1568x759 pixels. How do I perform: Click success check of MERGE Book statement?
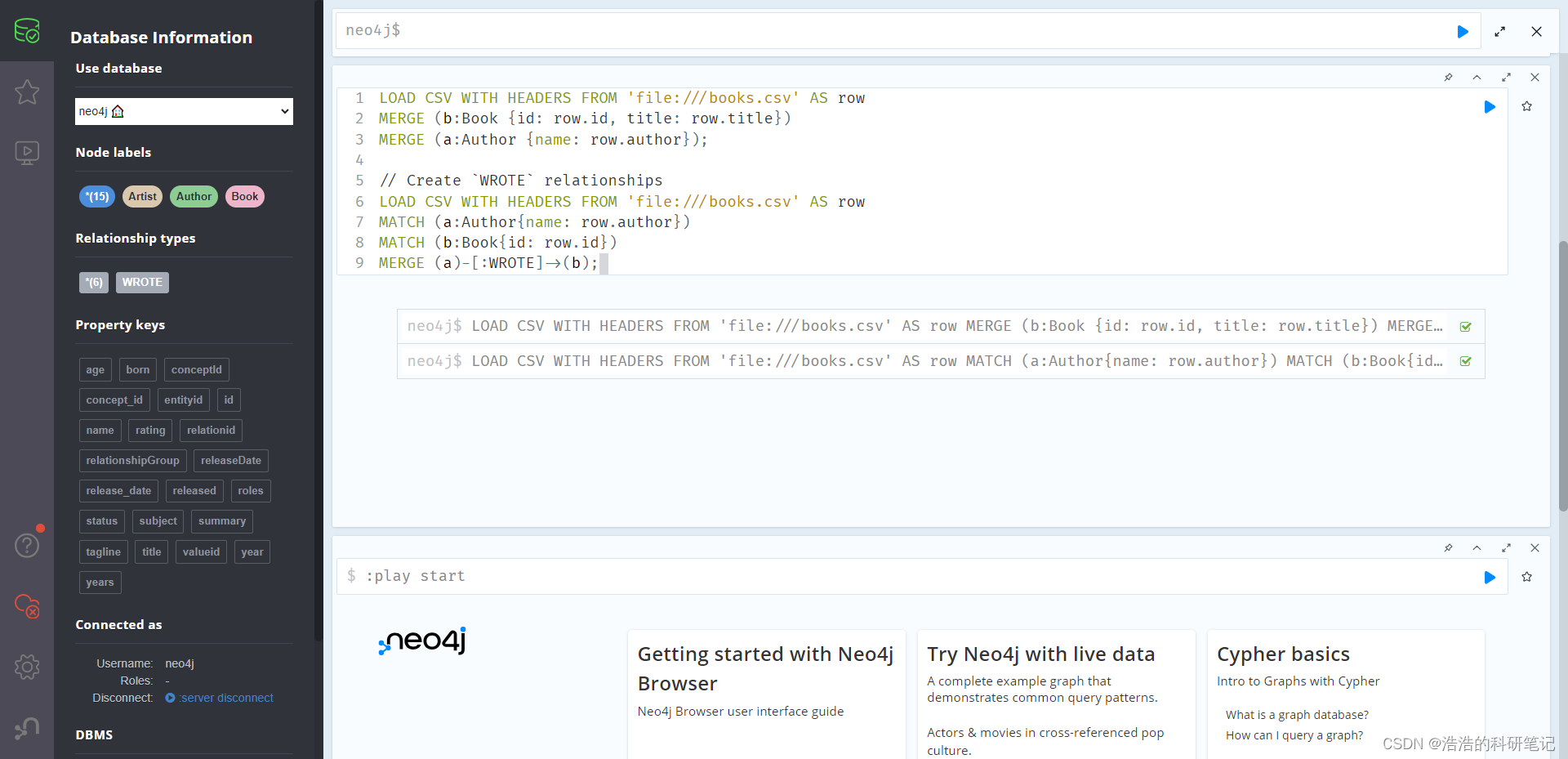[x=1466, y=327]
